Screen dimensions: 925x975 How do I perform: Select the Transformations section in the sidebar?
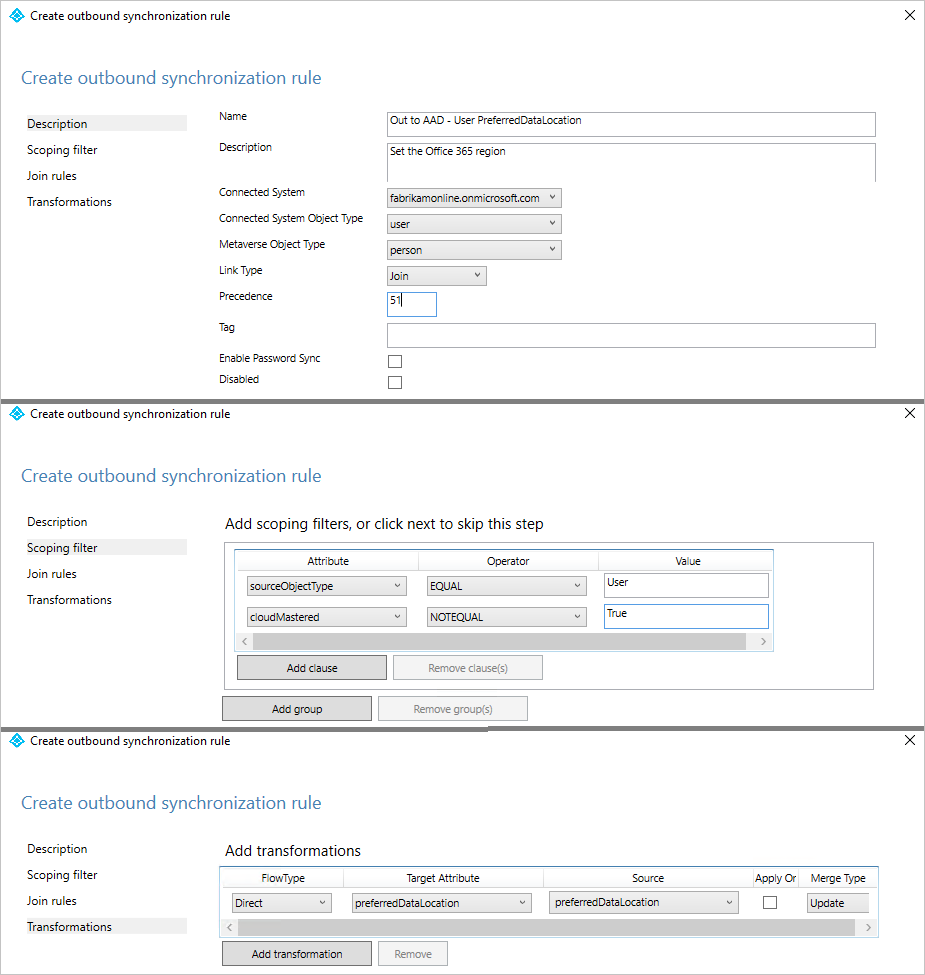pyautogui.click(x=69, y=926)
